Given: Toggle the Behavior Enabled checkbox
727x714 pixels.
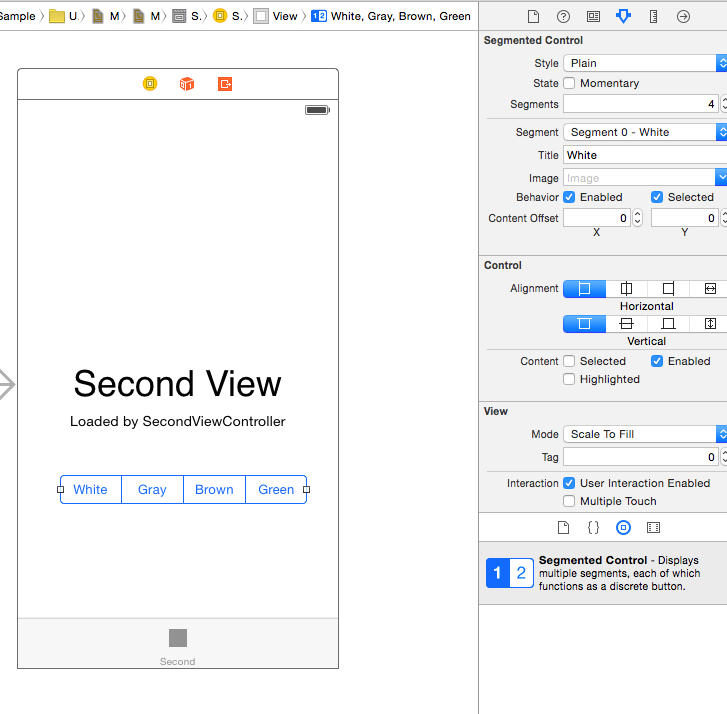Looking at the screenshot, I should pyautogui.click(x=569, y=197).
